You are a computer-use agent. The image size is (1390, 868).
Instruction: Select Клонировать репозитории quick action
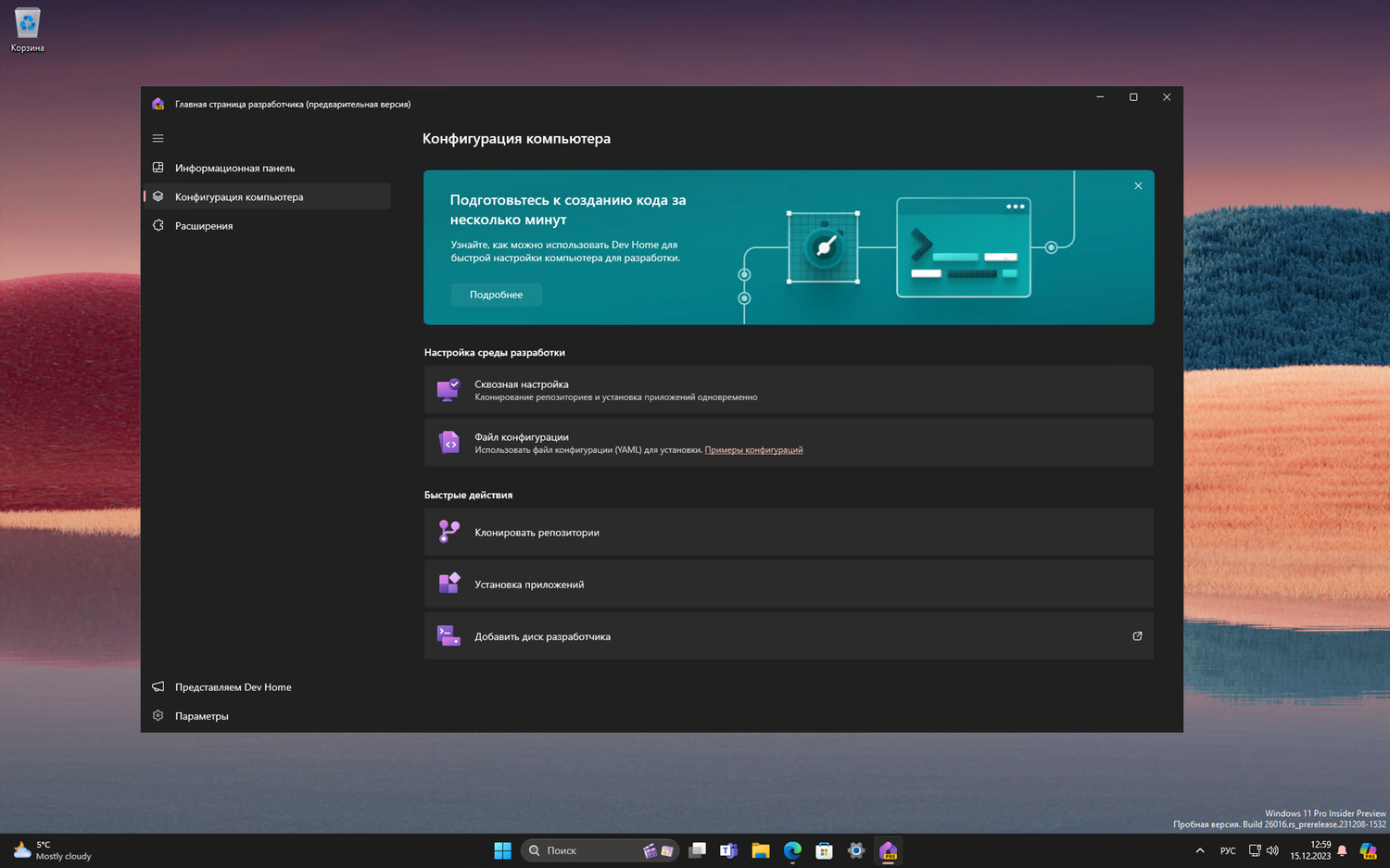789,532
